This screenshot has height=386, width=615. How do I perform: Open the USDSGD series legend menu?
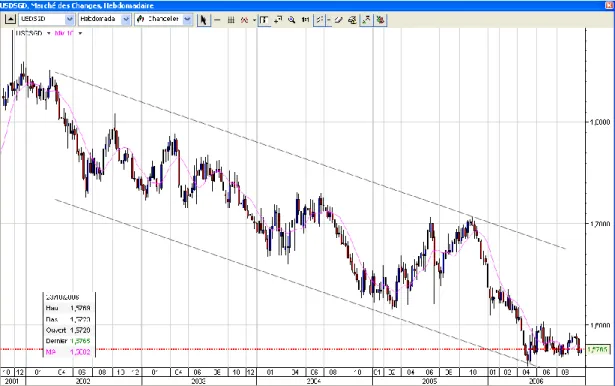[49, 33]
